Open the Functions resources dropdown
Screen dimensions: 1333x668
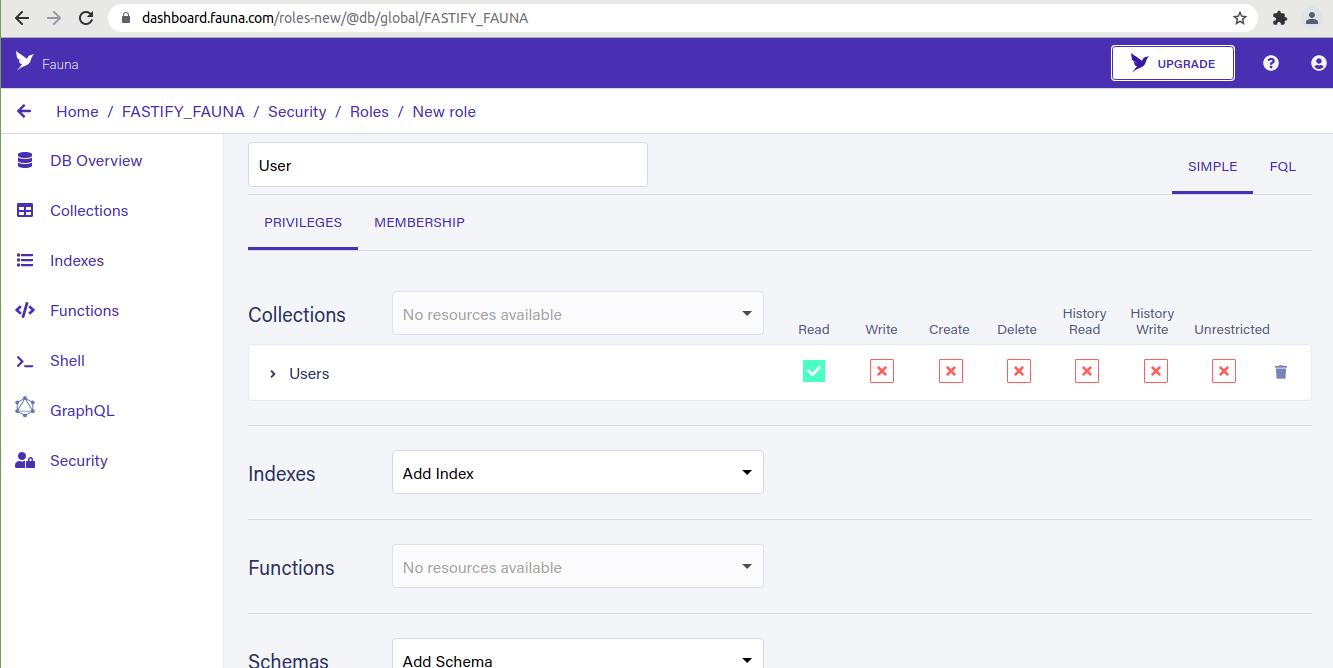(x=578, y=566)
